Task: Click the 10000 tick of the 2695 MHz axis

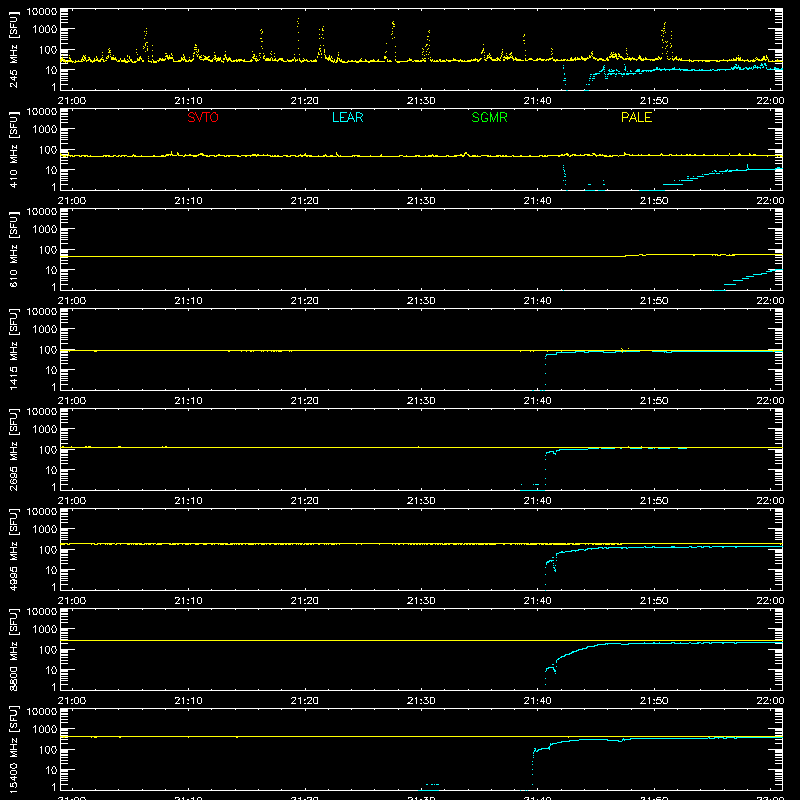Action: 42,412
